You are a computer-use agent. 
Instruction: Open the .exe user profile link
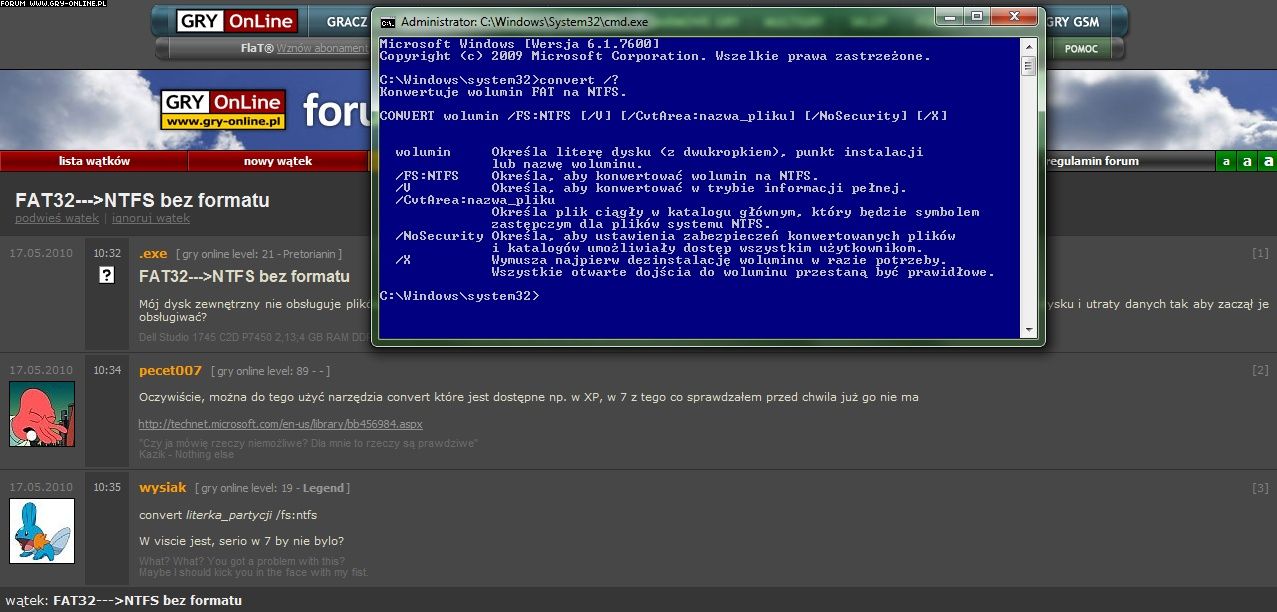[x=153, y=254]
